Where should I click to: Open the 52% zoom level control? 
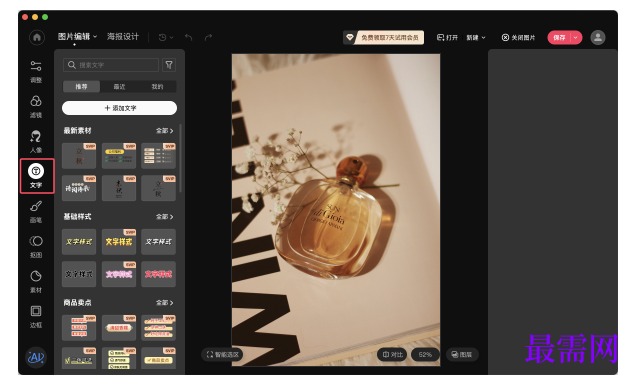425,354
